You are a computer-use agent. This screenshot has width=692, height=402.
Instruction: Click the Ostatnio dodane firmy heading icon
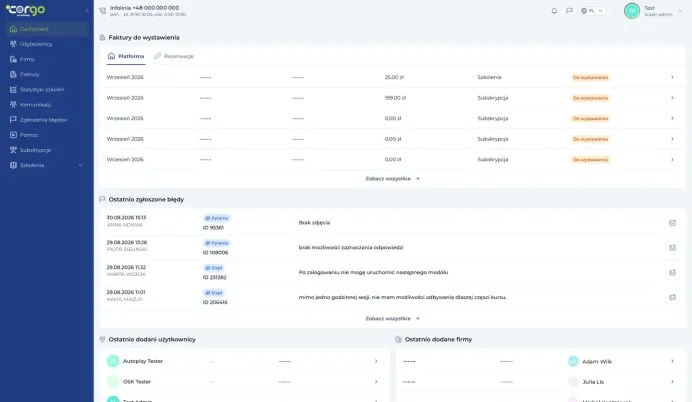399,339
